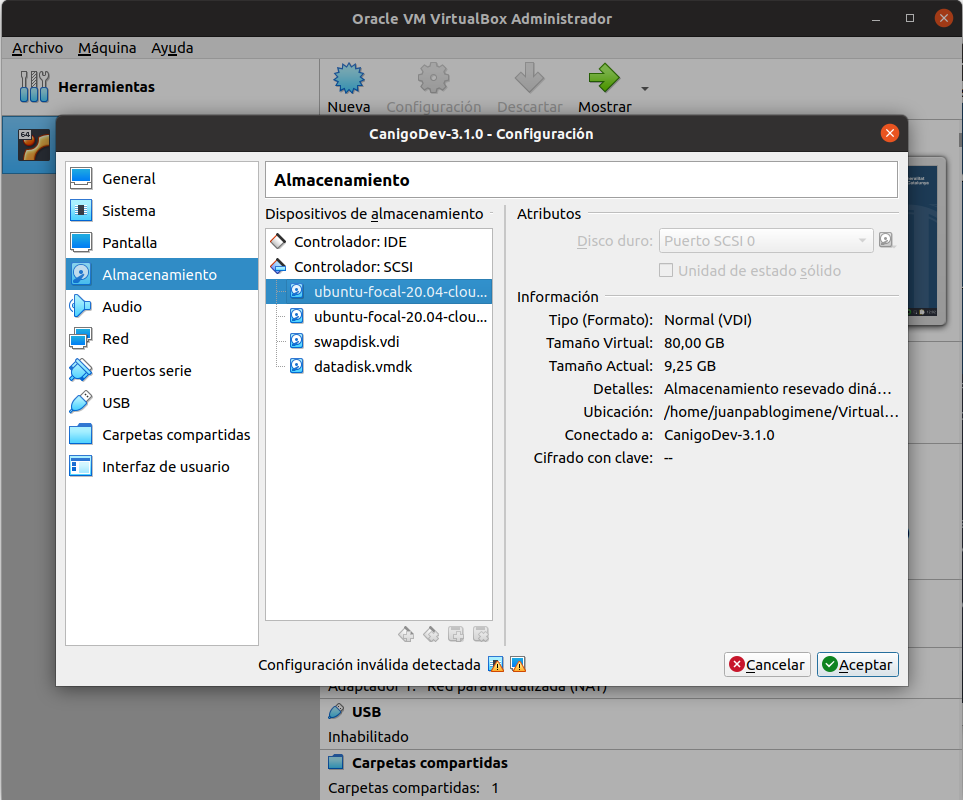The image size is (963, 800).
Task: Click the Descartar toolbar button
Action: tap(529, 88)
